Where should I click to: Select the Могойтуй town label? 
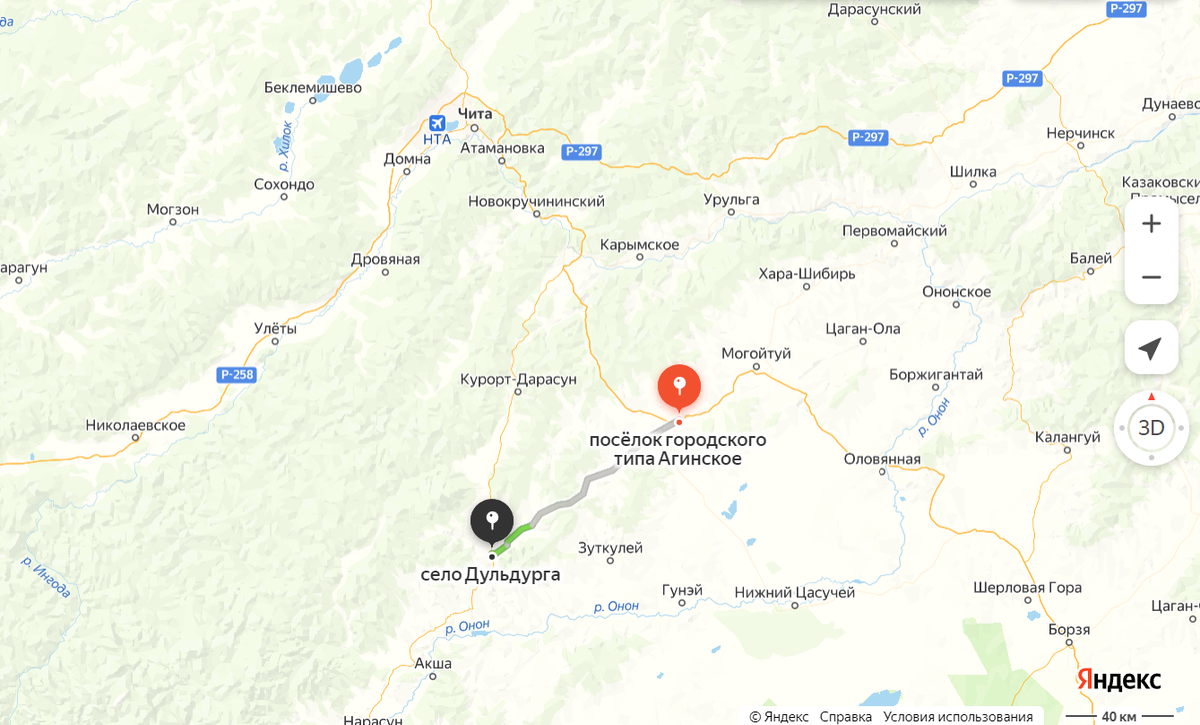757,353
